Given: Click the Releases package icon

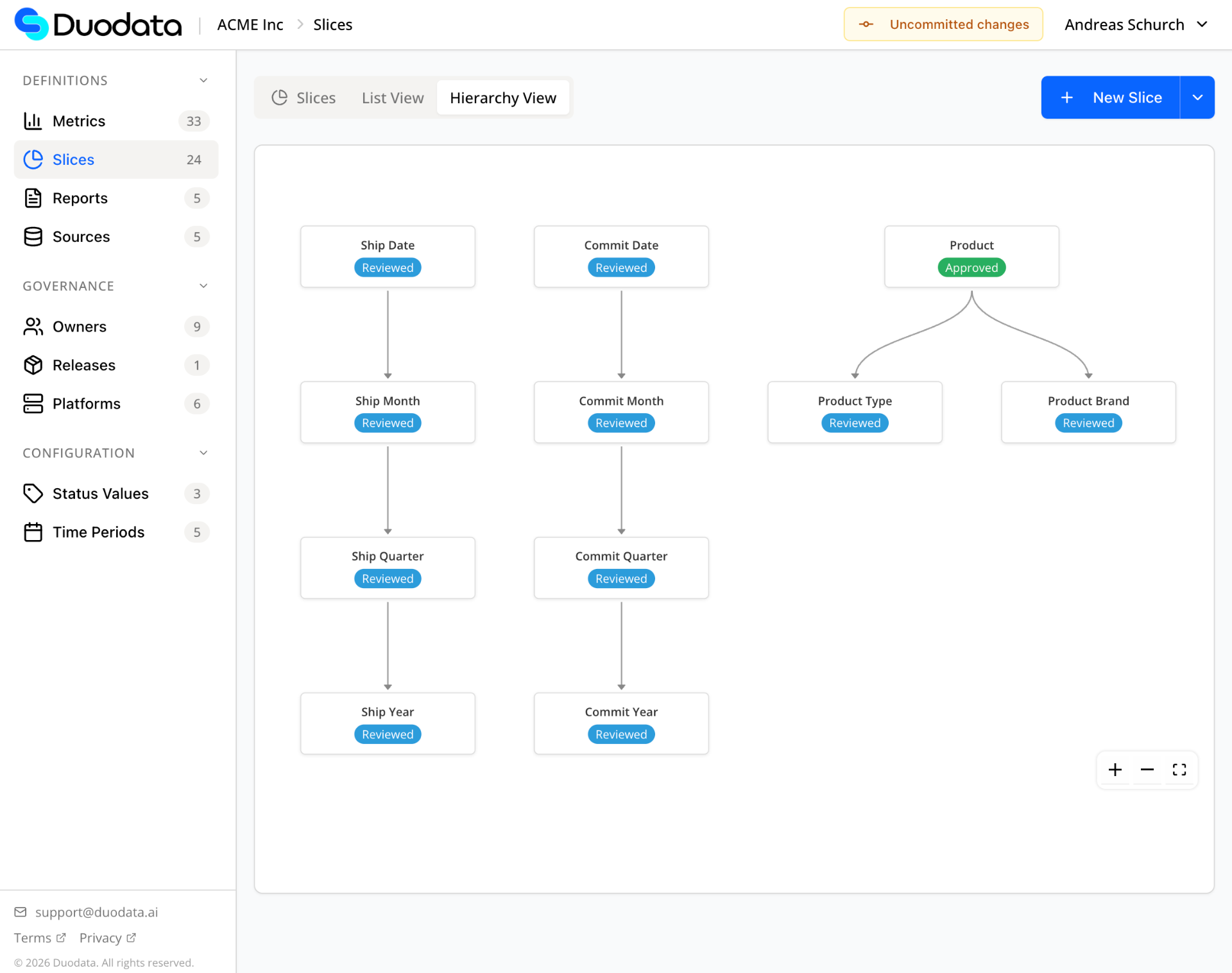Looking at the screenshot, I should click(x=33, y=365).
